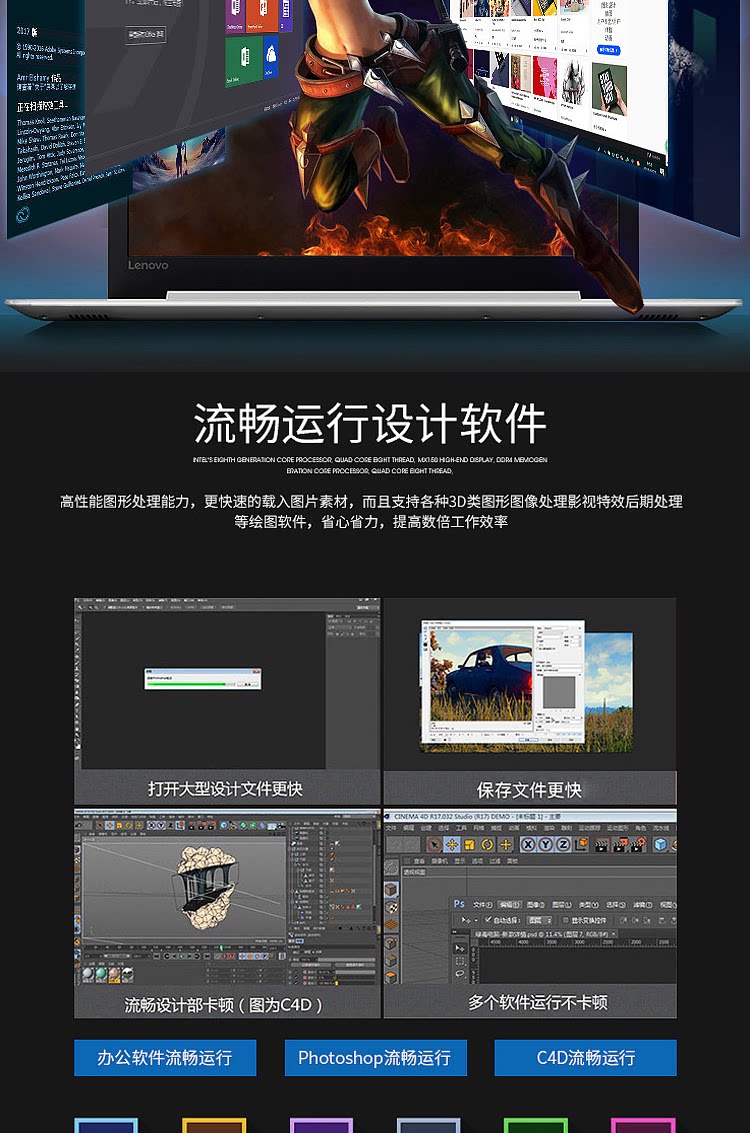Click the highlighted blue save button in dialog
The image size is (750, 1133).
530,738
